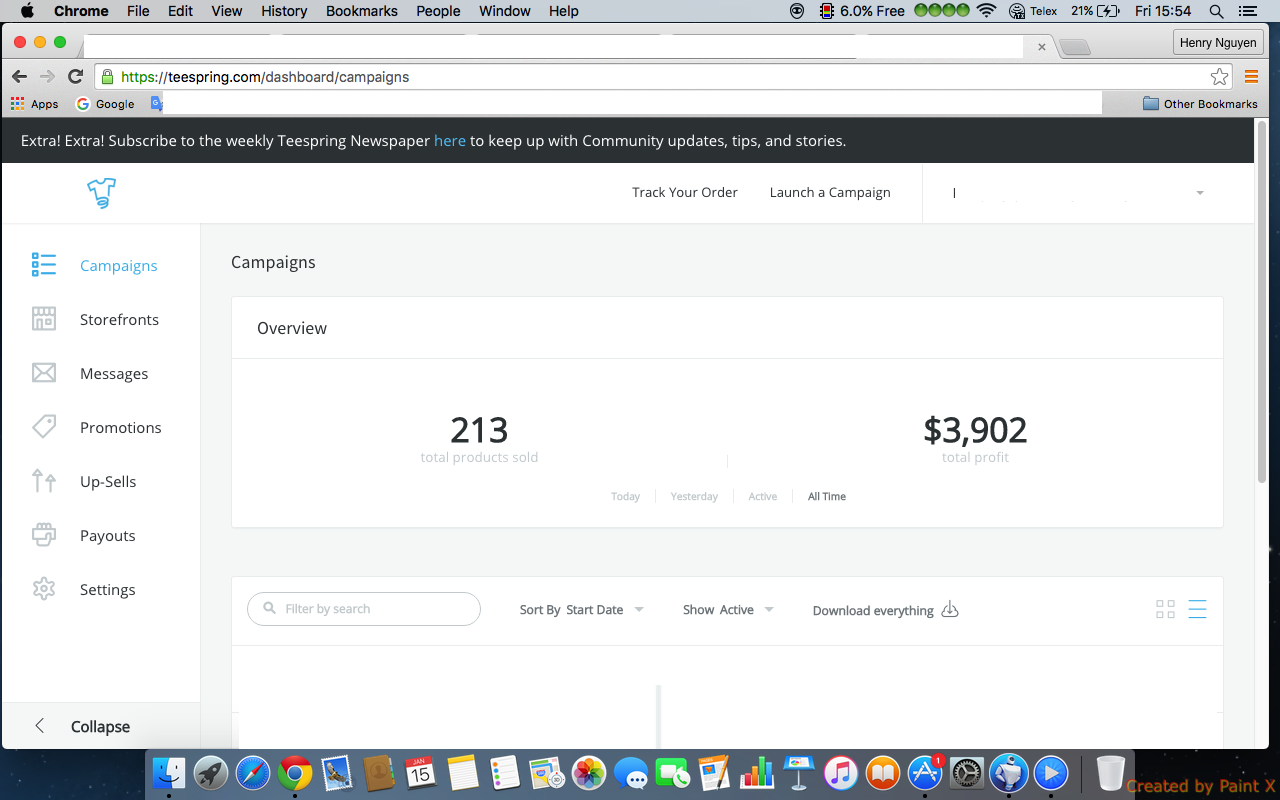Image resolution: width=1280 pixels, height=800 pixels.
Task: Open Spotlight search in menu bar
Action: pyautogui.click(x=1216, y=11)
